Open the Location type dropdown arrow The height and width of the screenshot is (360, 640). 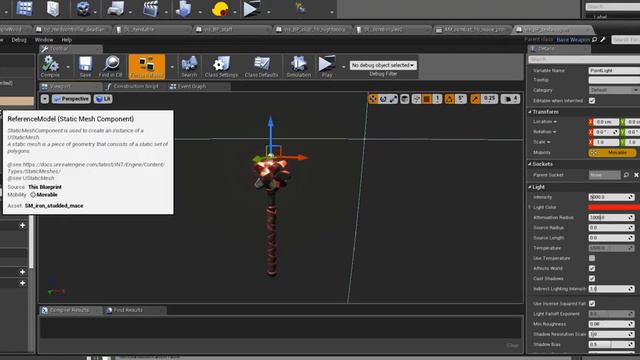point(555,122)
